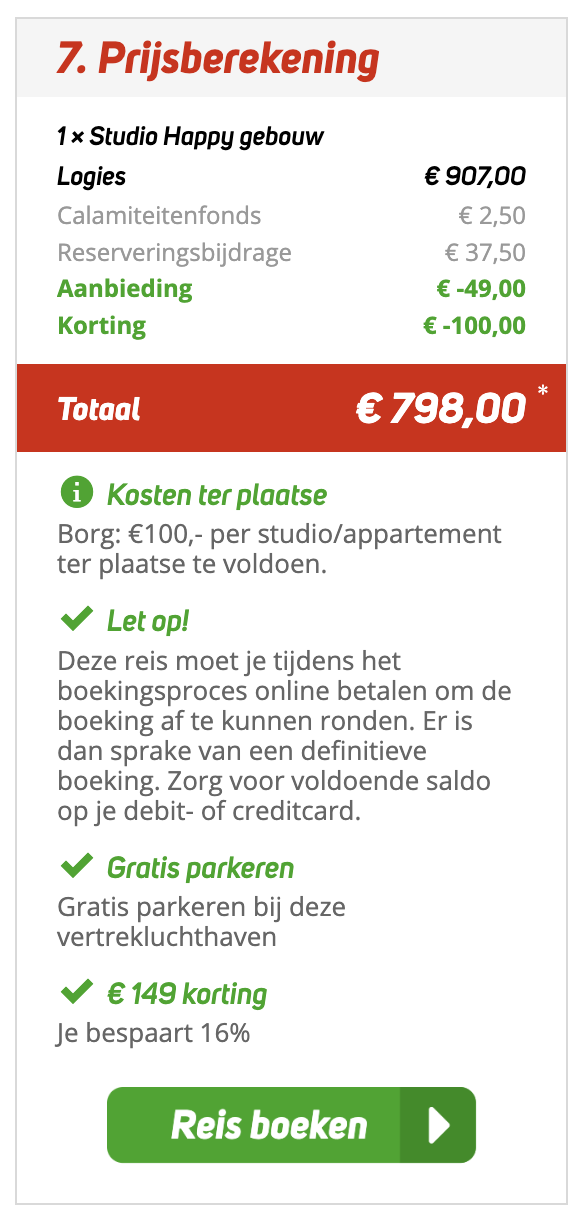This screenshot has width=580, height=1218.
Task: Click the Kosten ter plaatse heading
Action: coord(217,494)
